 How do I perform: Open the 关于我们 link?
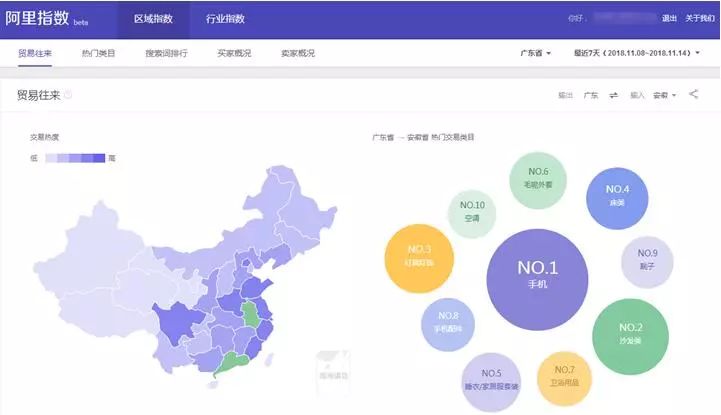coord(699,18)
